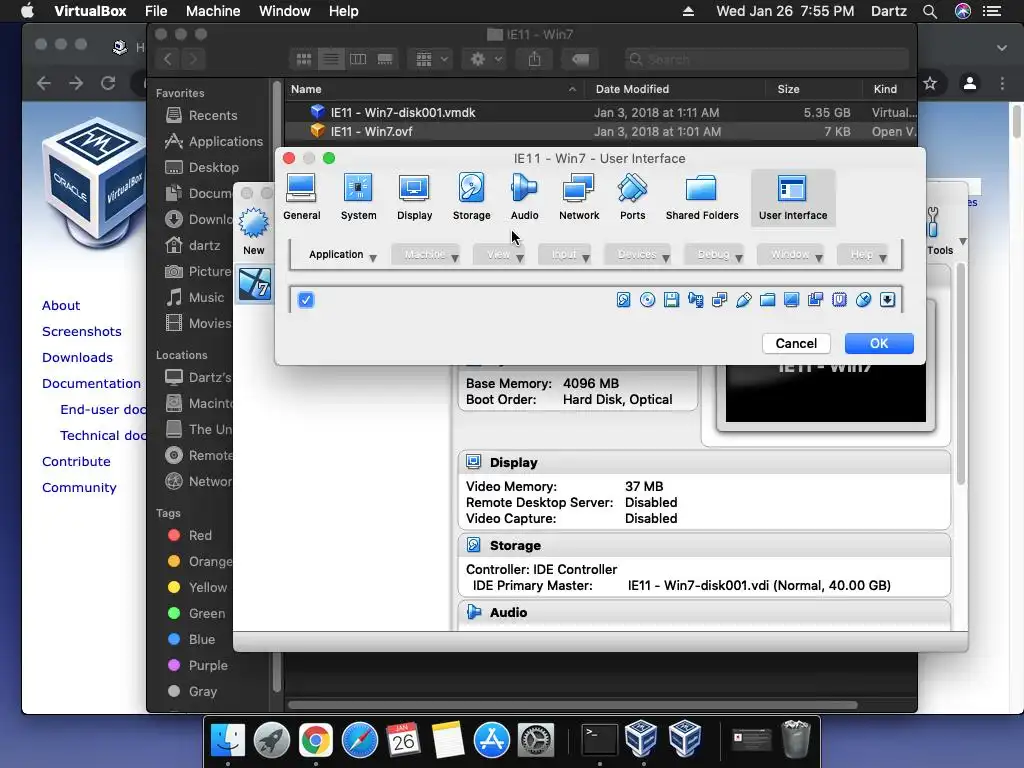Open the Shared Folders settings section
The height and width of the screenshot is (768, 1024).
tap(701, 197)
